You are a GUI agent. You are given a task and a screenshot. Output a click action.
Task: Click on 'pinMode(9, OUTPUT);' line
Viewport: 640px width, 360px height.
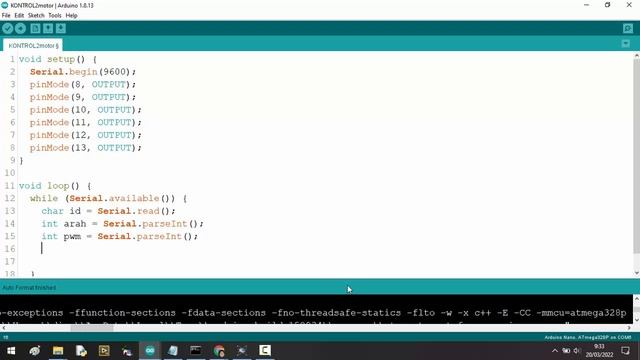click(82, 97)
